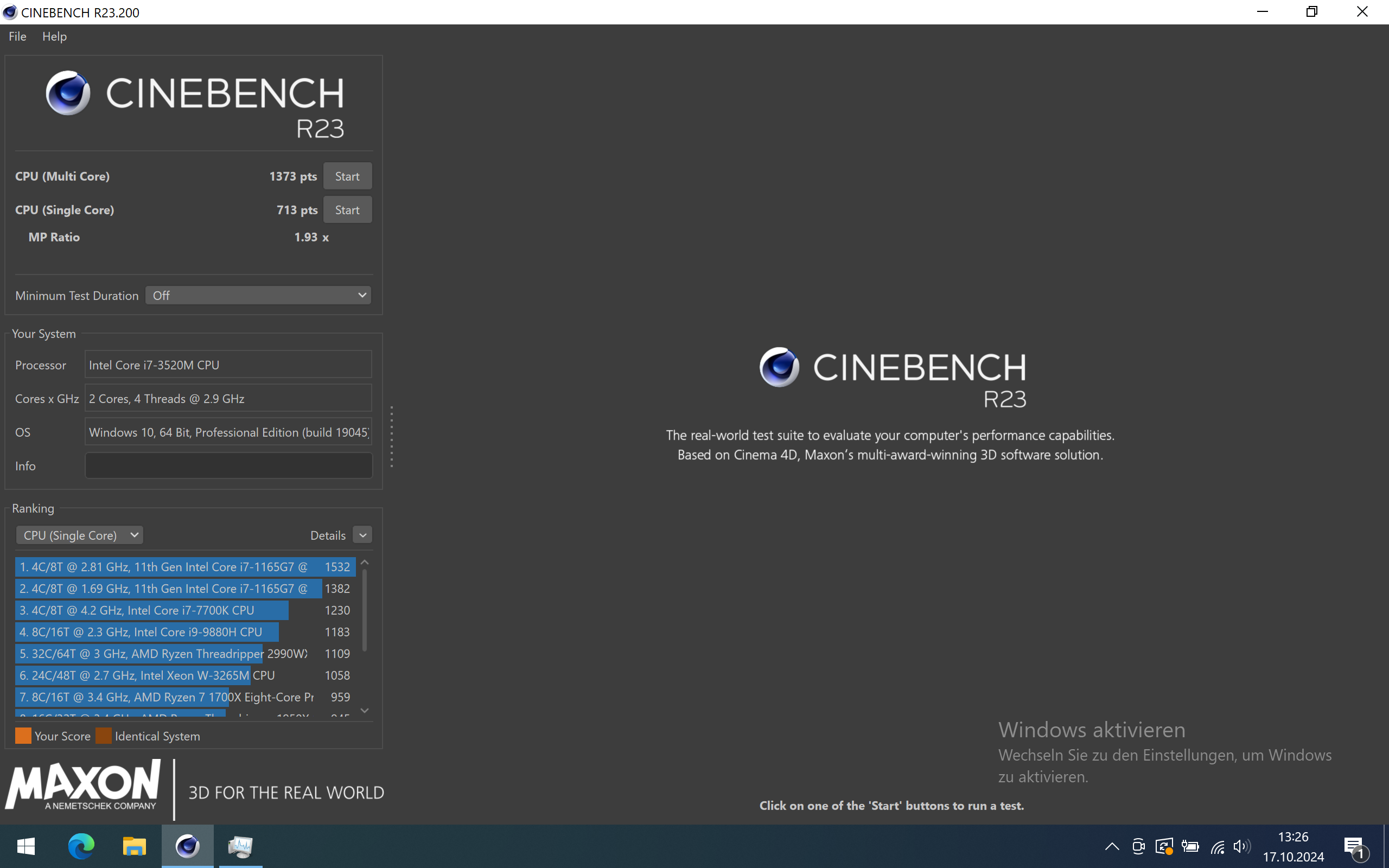The width and height of the screenshot is (1389, 868).
Task: Click the orange Your Score color swatch
Action: (23, 736)
